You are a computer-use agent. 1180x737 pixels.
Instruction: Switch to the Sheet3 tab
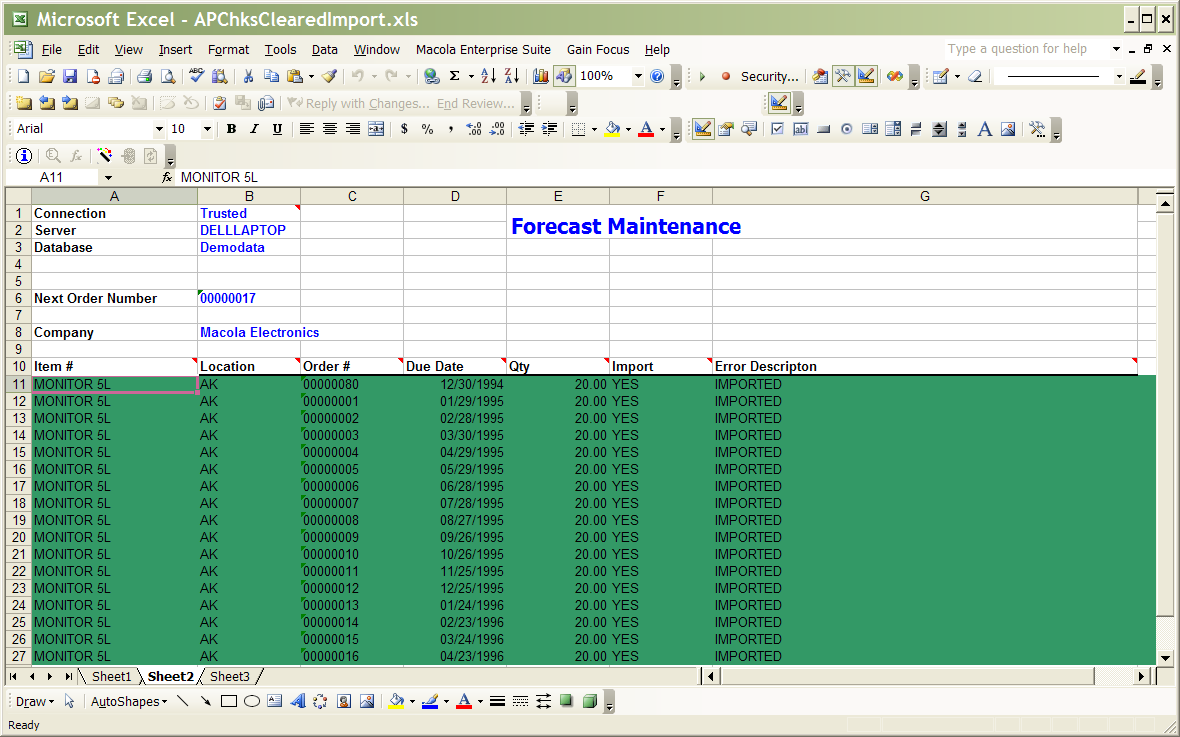230,676
